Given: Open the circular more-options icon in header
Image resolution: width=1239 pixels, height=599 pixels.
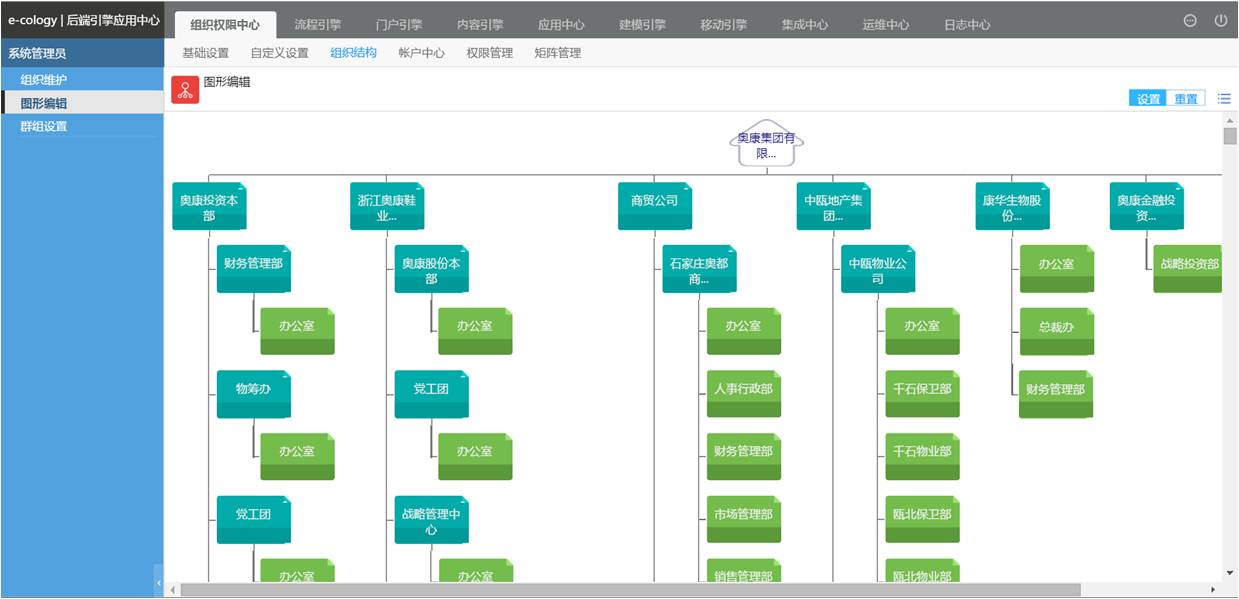Looking at the screenshot, I should pyautogui.click(x=1190, y=21).
